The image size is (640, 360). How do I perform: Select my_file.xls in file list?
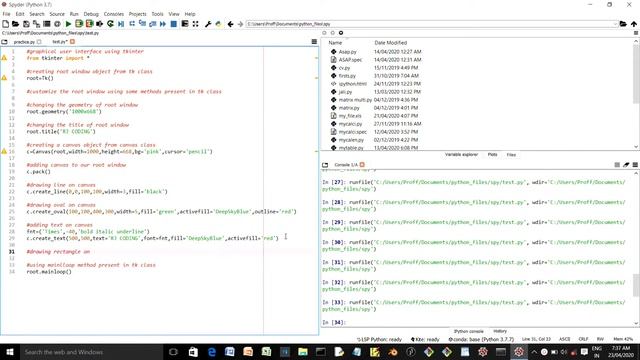click(350, 116)
